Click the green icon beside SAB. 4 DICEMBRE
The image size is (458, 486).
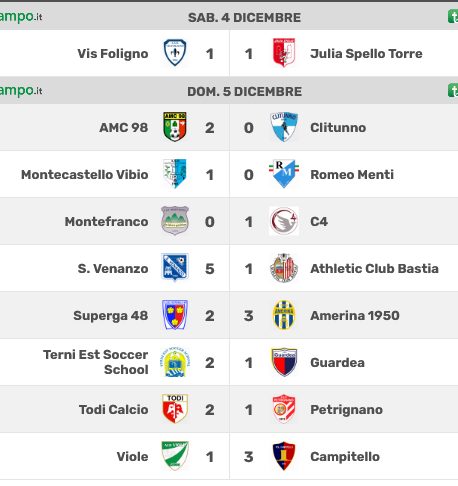click(453, 17)
